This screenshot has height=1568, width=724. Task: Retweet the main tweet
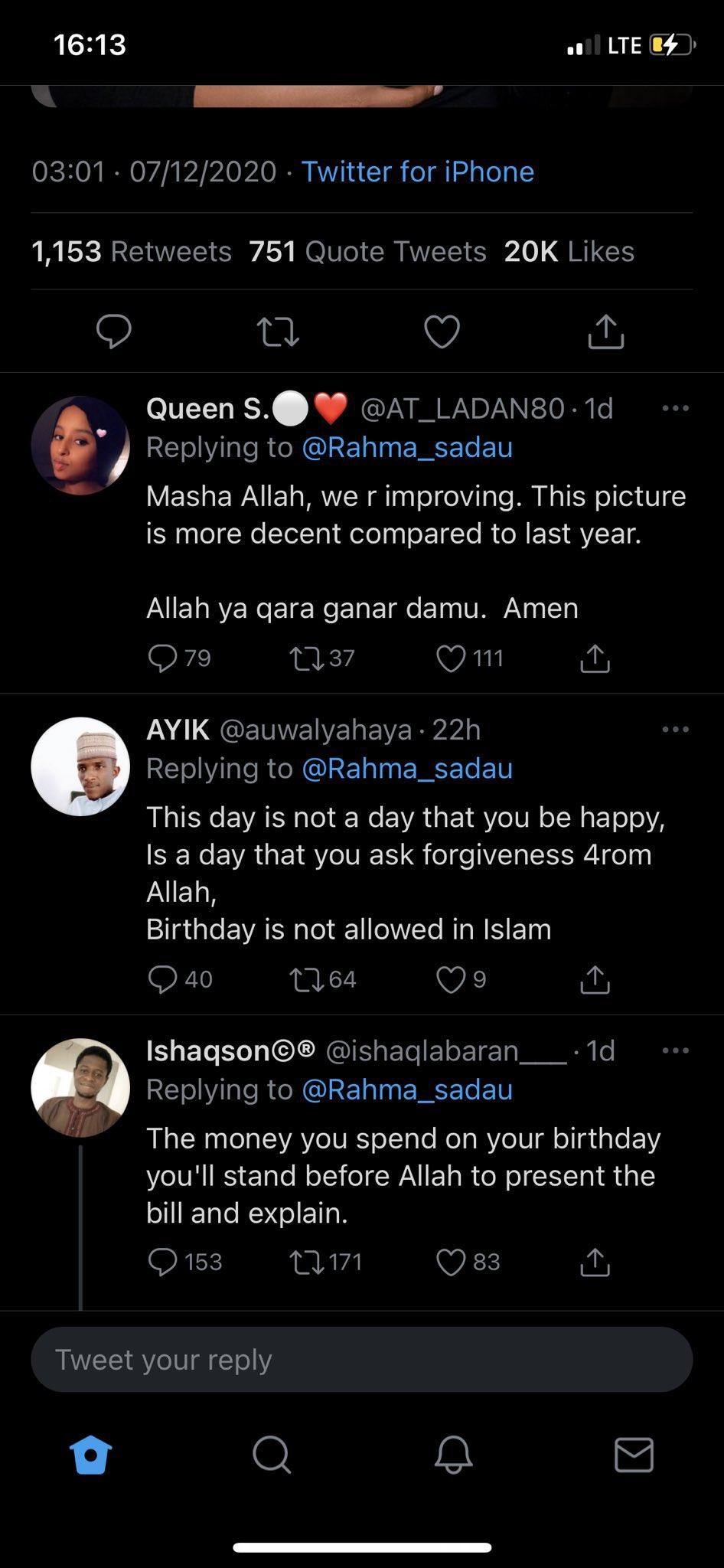(x=277, y=332)
